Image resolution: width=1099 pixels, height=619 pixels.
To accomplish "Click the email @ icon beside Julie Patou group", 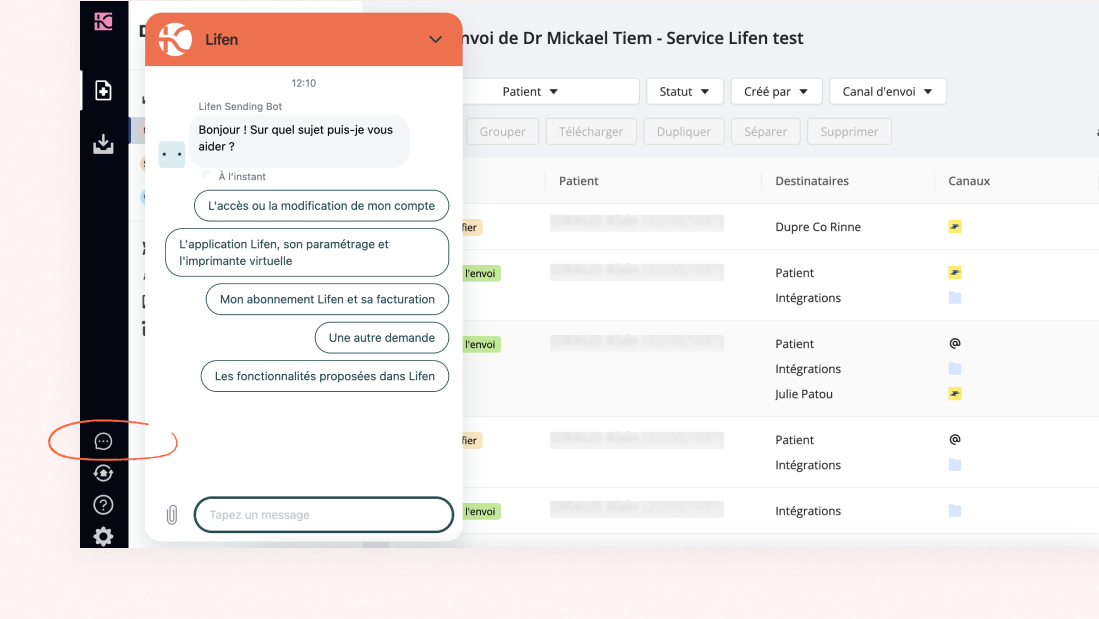I will pos(955,343).
